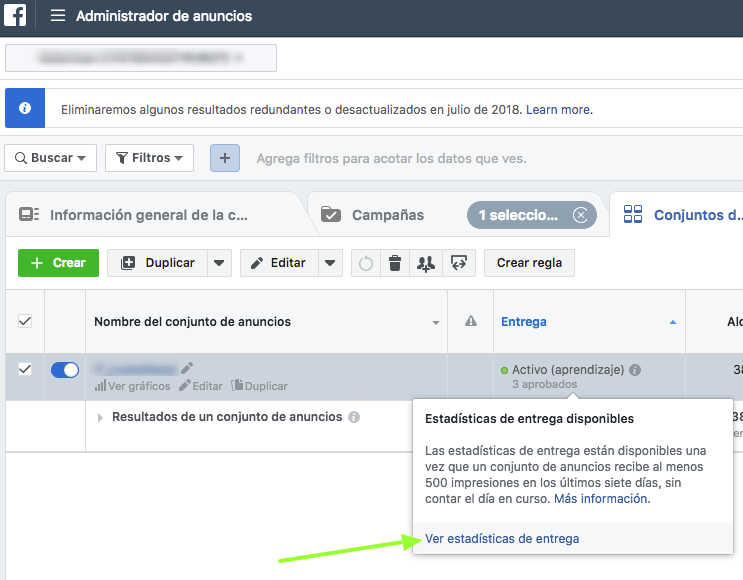This screenshot has width=743, height=580.
Task: Click the audience people icon in toolbar
Action: coord(426,263)
